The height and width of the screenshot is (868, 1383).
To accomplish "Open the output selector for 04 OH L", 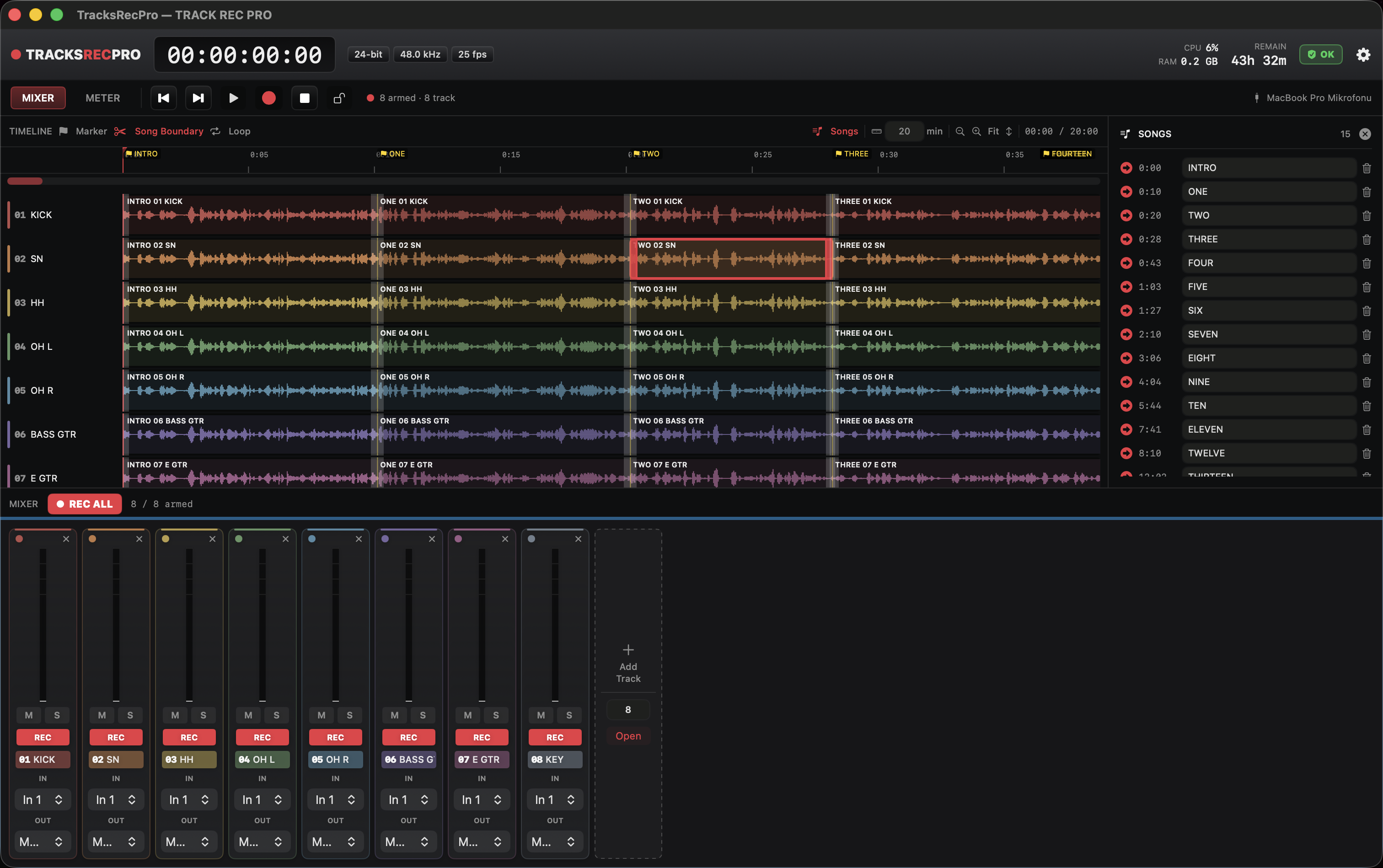I will click(263, 841).
